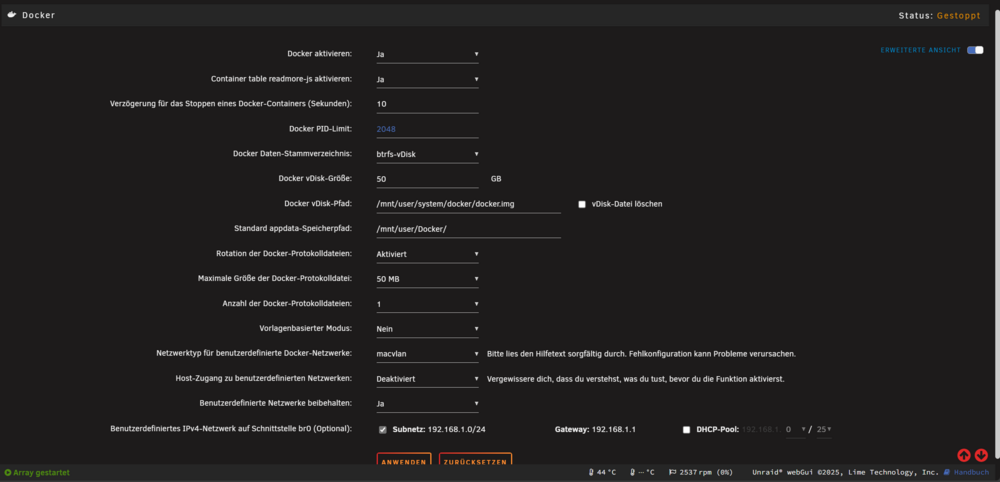Open the DHCP-Pool start address dropdown
This screenshot has height=482, width=1000.
pyautogui.click(x=796, y=430)
